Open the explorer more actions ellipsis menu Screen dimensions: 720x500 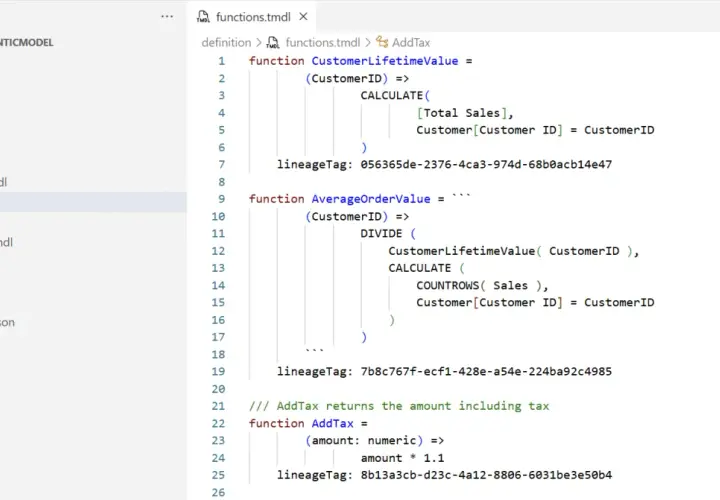coord(167,17)
